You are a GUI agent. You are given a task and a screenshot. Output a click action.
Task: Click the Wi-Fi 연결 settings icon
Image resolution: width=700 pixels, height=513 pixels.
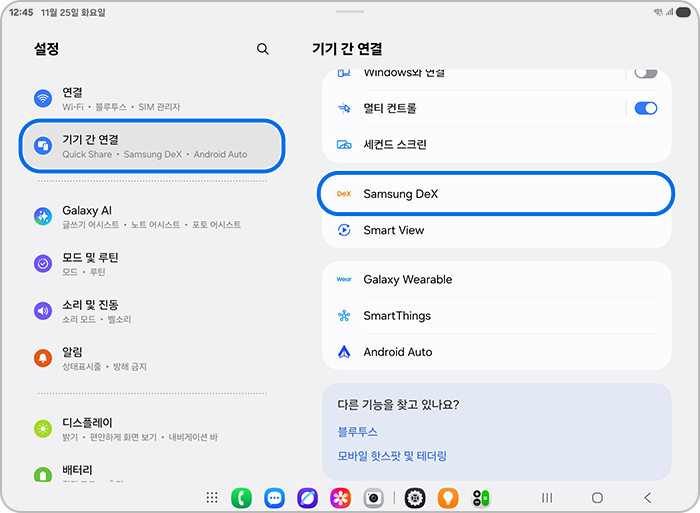click(43, 98)
